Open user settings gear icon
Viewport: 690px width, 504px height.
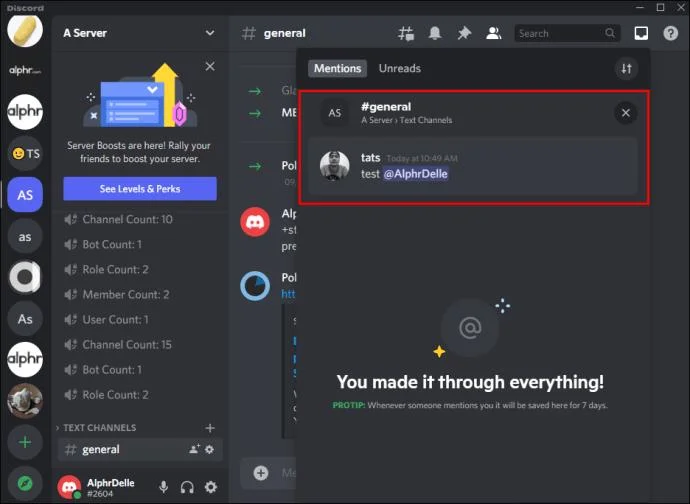(x=211, y=487)
